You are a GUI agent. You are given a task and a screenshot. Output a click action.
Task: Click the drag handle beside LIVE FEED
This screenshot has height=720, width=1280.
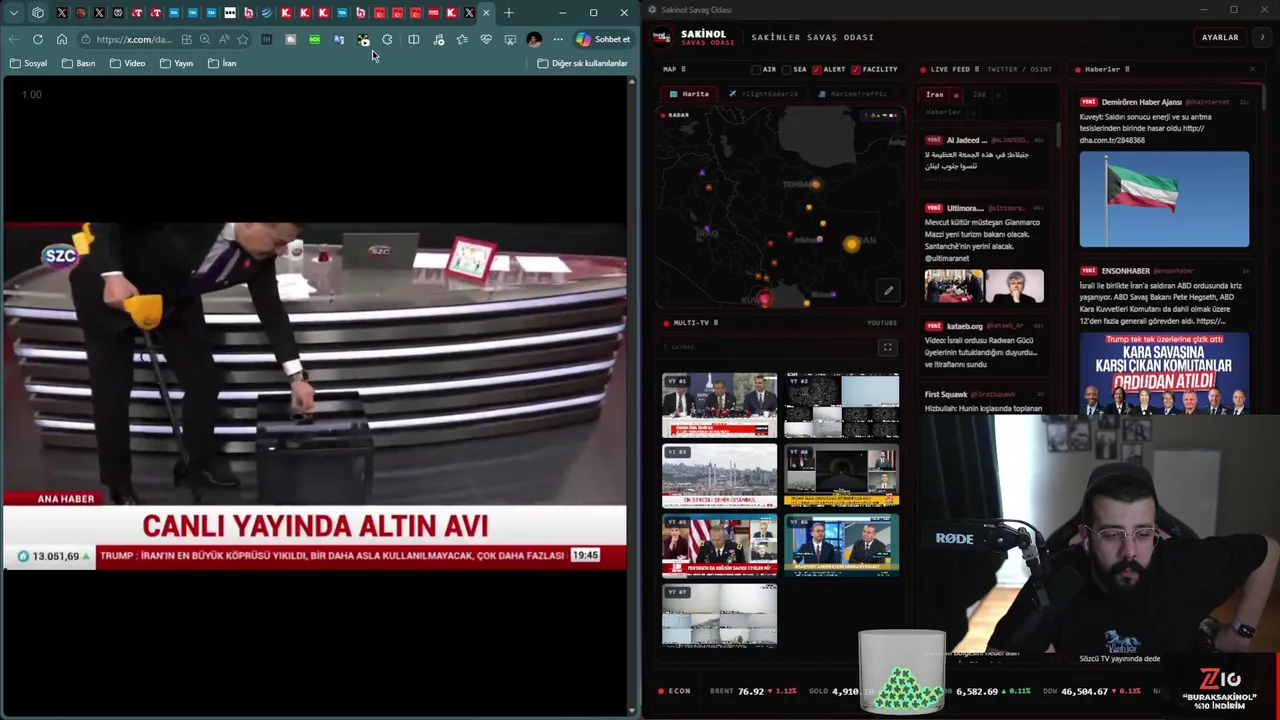(x=977, y=70)
